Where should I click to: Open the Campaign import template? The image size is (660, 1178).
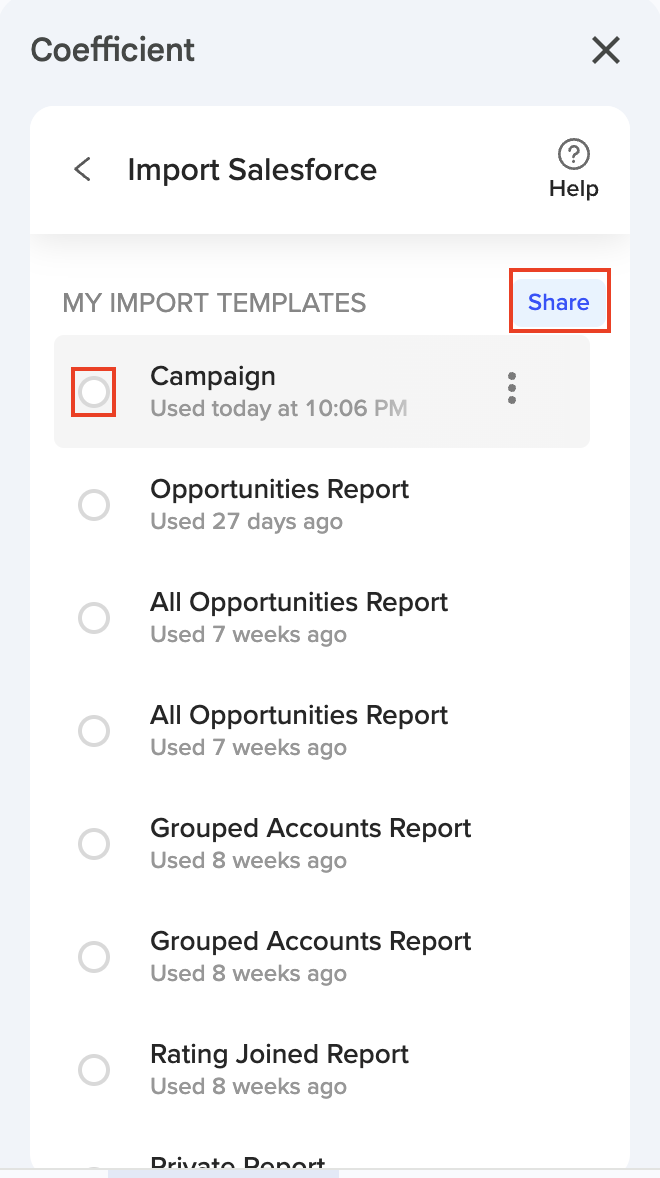click(x=212, y=377)
